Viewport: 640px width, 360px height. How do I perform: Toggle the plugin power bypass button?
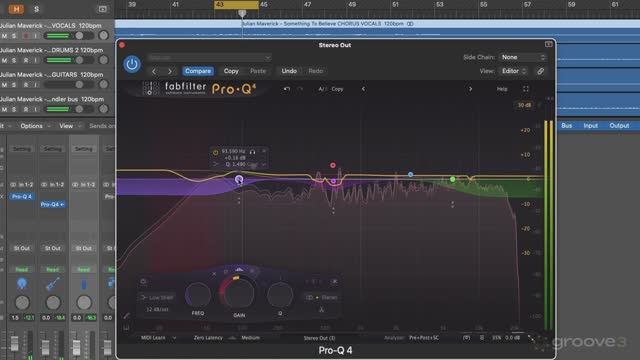[131, 64]
